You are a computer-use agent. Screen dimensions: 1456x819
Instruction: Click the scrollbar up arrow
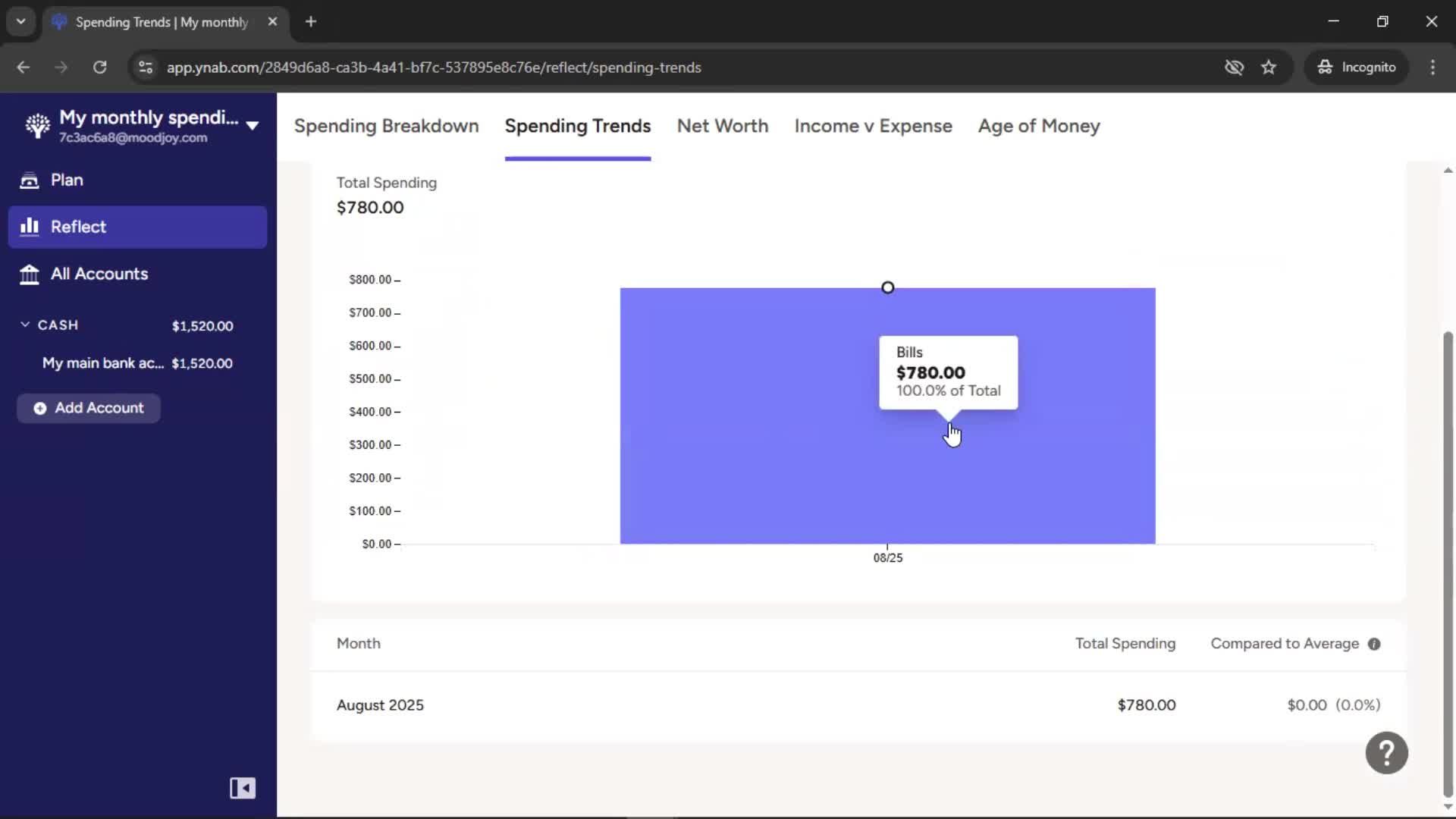click(1448, 171)
